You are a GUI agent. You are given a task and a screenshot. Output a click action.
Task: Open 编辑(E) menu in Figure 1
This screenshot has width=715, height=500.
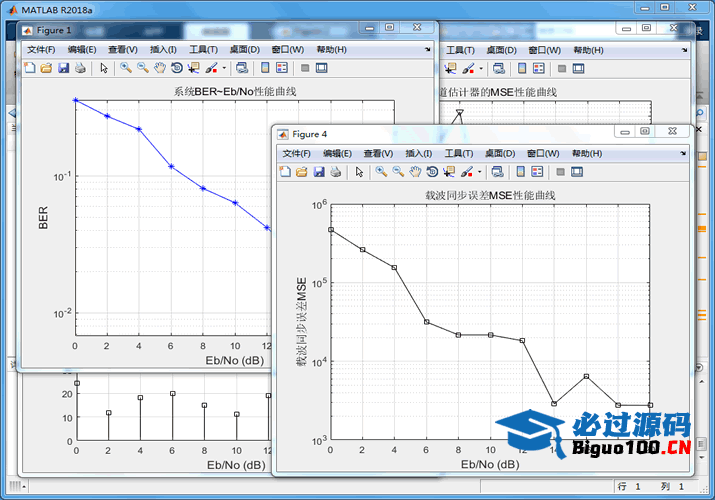pyautogui.click(x=82, y=50)
